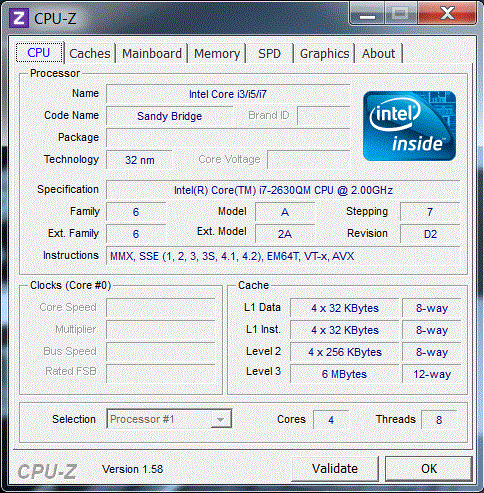Open the Mainboard tab
The width and height of the screenshot is (484, 493).
coord(152,53)
